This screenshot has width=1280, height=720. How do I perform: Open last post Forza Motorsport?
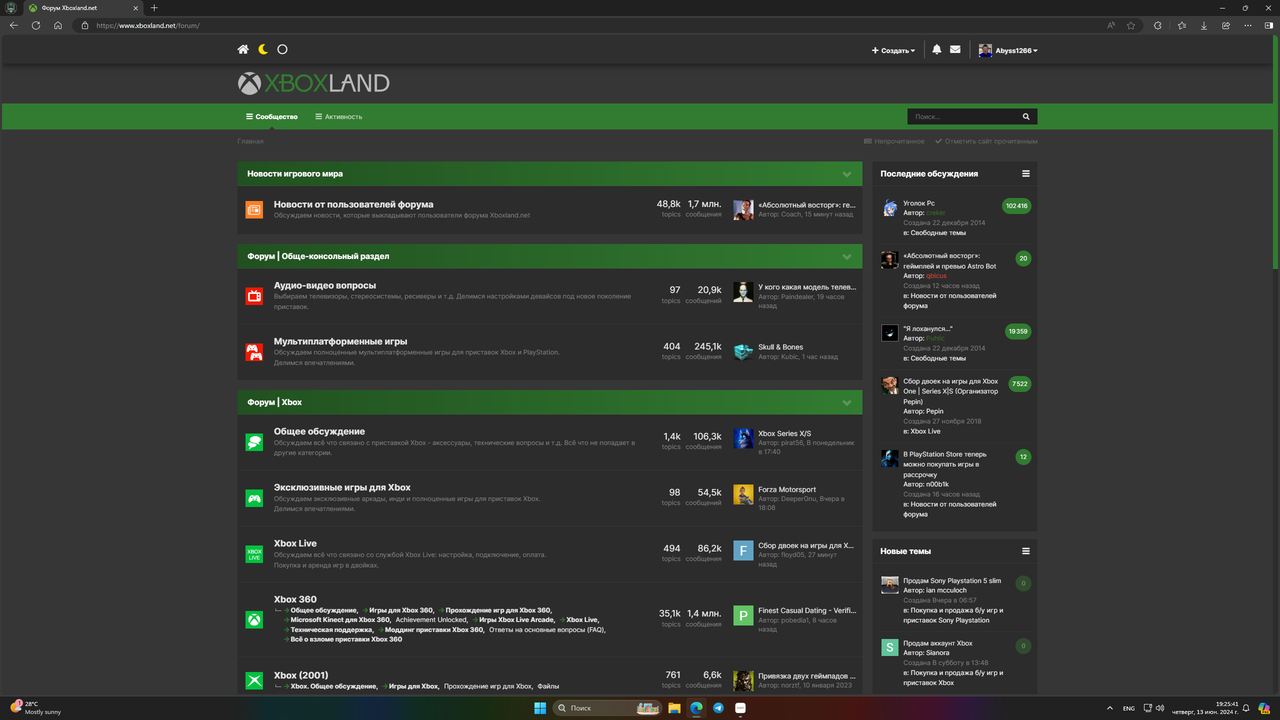click(787, 490)
